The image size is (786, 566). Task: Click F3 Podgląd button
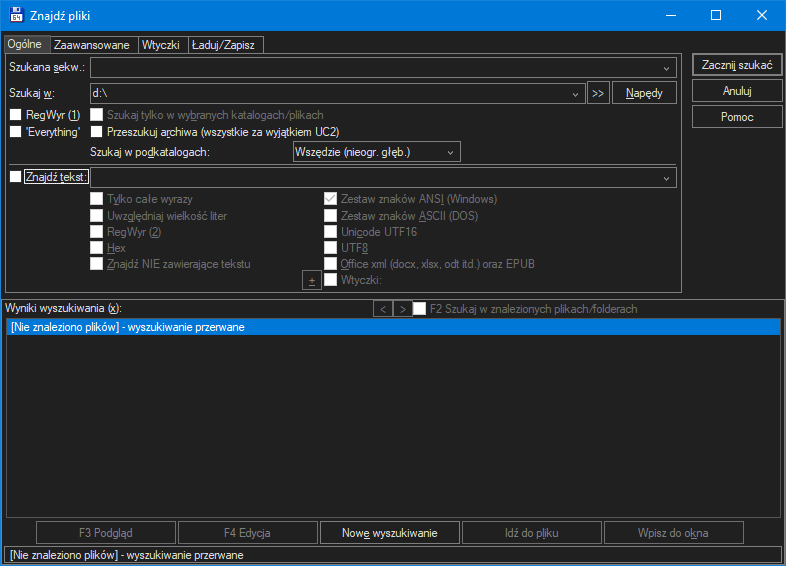(x=106, y=533)
